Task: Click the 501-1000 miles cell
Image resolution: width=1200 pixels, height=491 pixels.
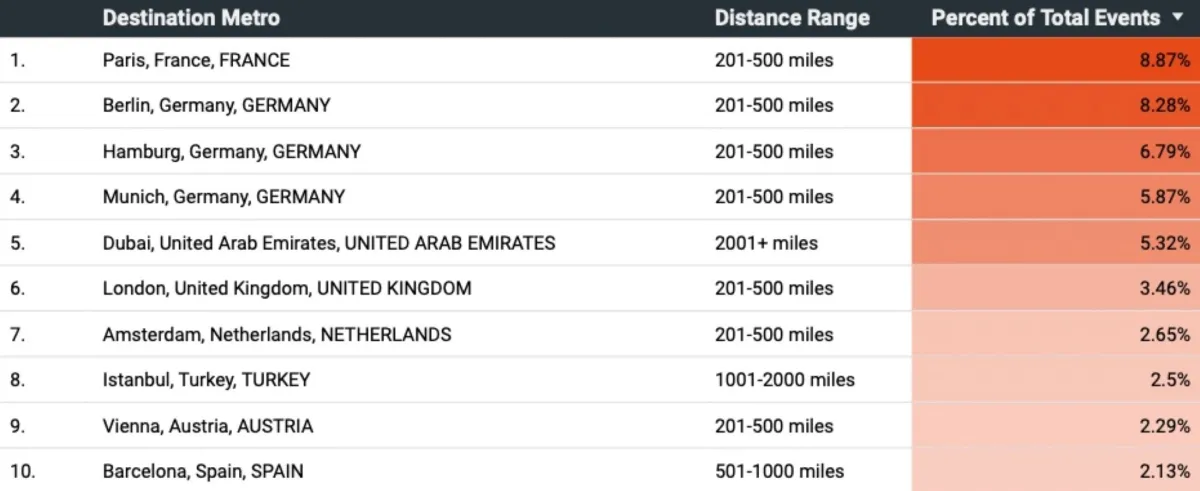Action: (x=779, y=471)
